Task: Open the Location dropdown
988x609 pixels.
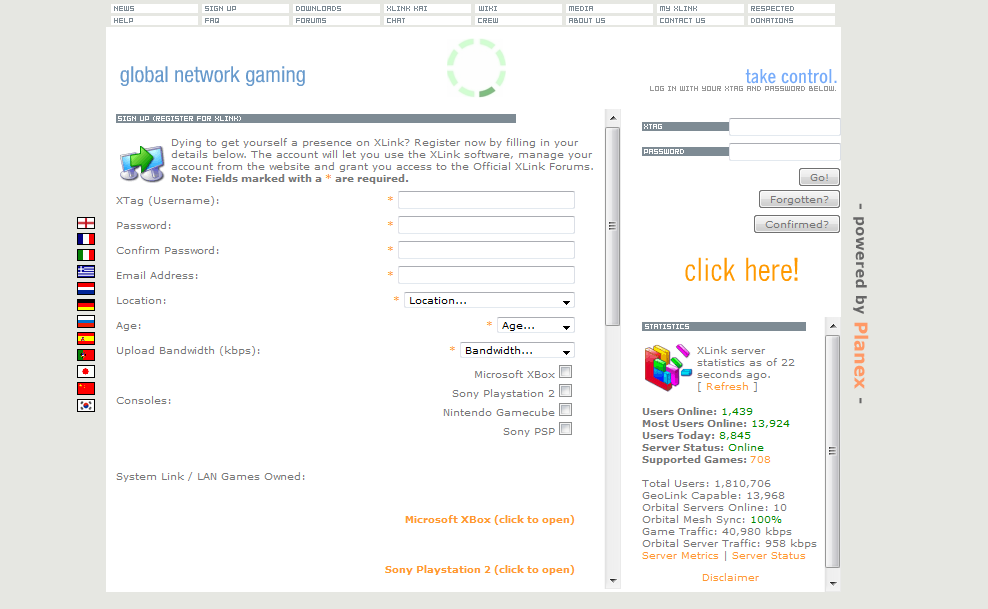Action: (489, 300)
